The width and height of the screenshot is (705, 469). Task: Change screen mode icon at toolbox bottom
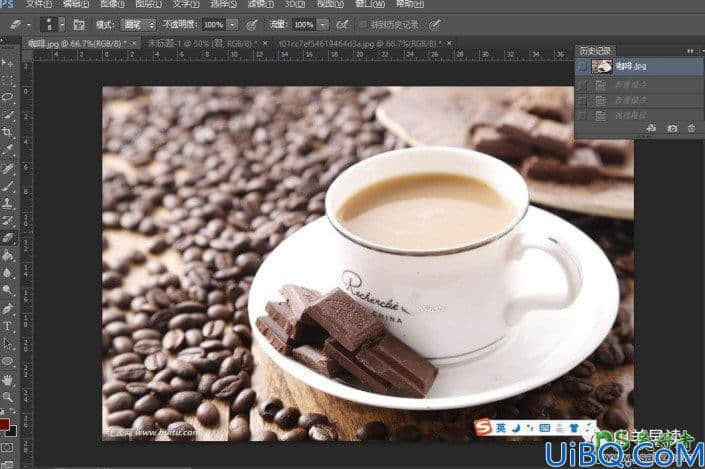(7, 464)
